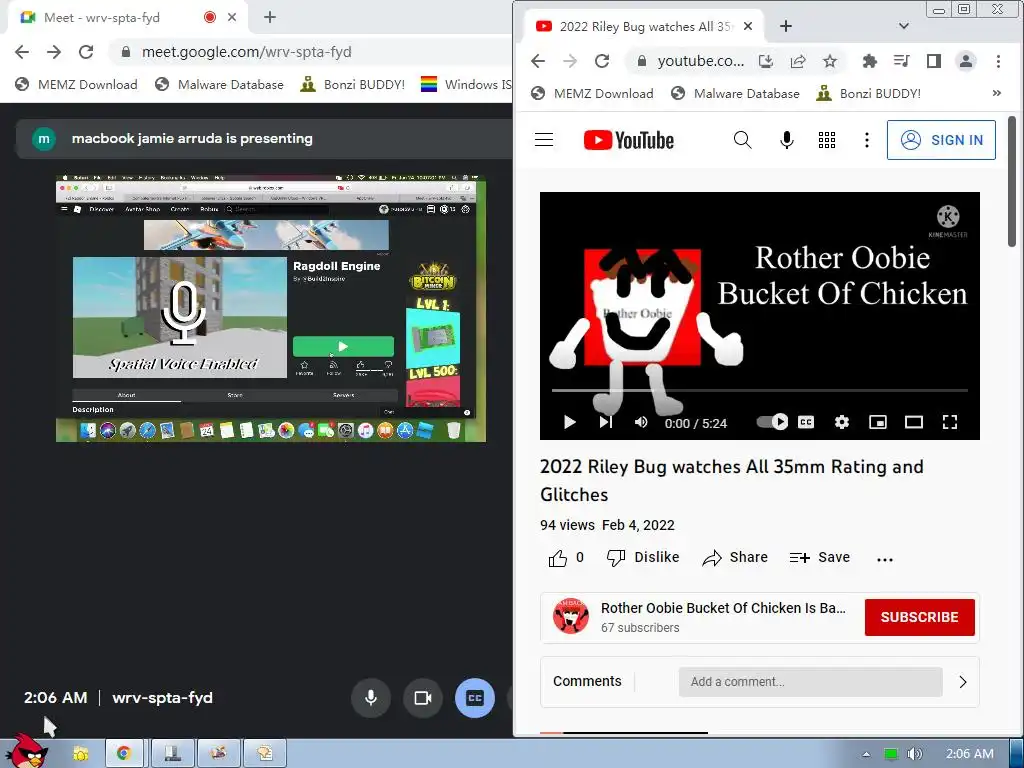Viewport: 1024px width, 768px height.
Task: Switch to the YouTube Riley Bug tab
Action: pyautogui.click(x=645, y=26)
